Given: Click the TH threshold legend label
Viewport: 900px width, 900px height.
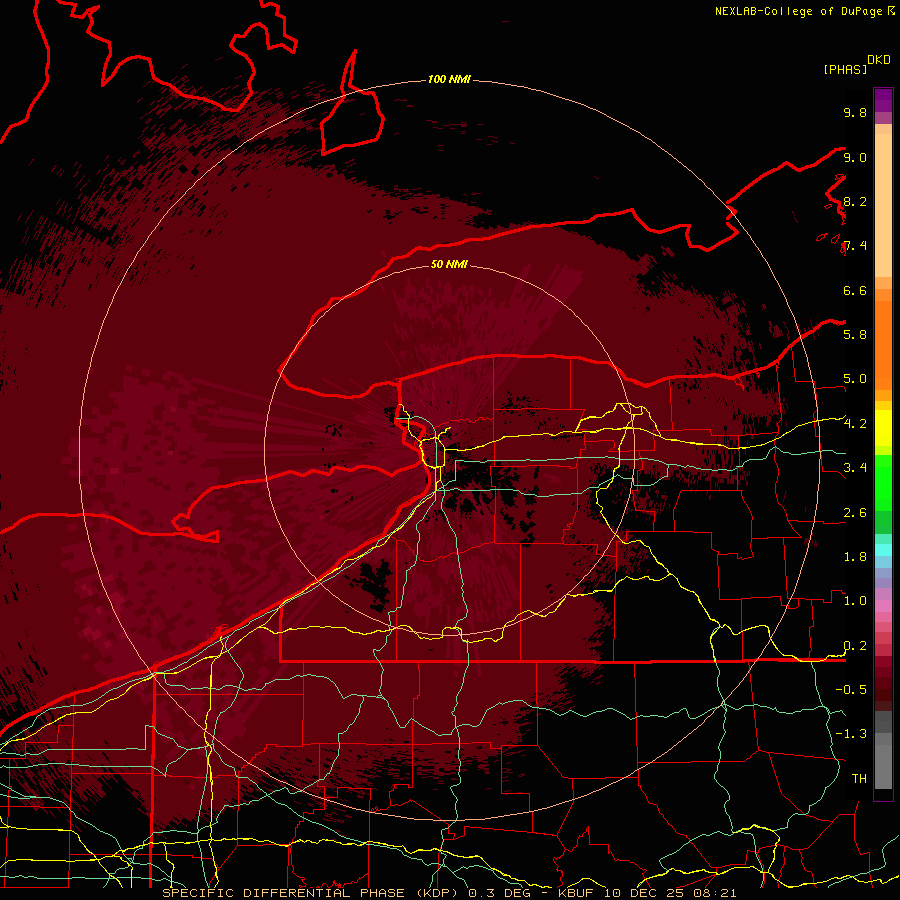Looking at the screenshot, I should click(x=859, y=778).
